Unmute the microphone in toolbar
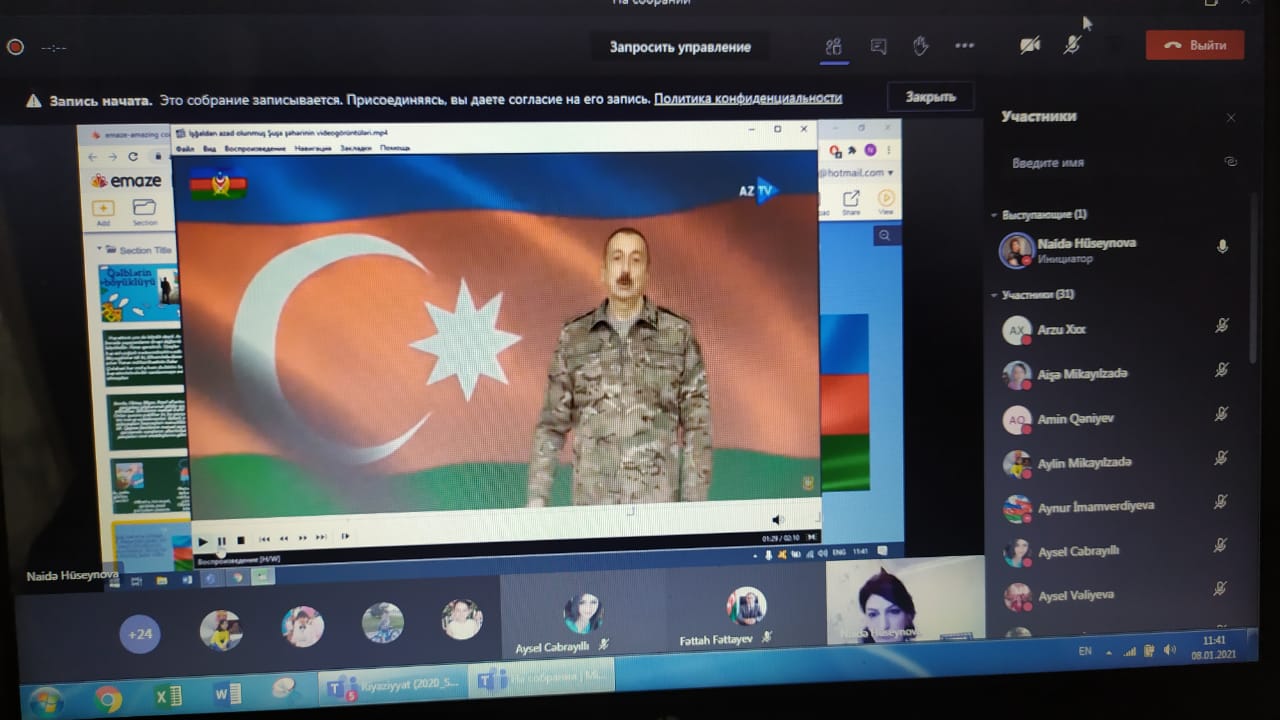 pos(1072,45)
